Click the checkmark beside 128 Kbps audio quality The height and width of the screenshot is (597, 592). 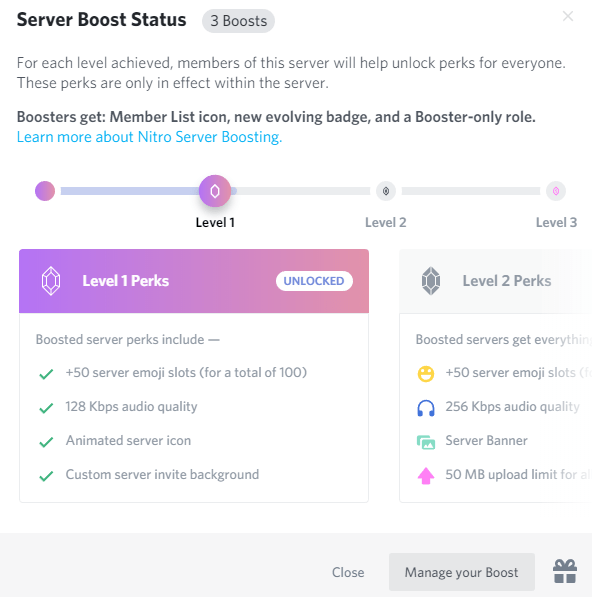click(46, 408)
